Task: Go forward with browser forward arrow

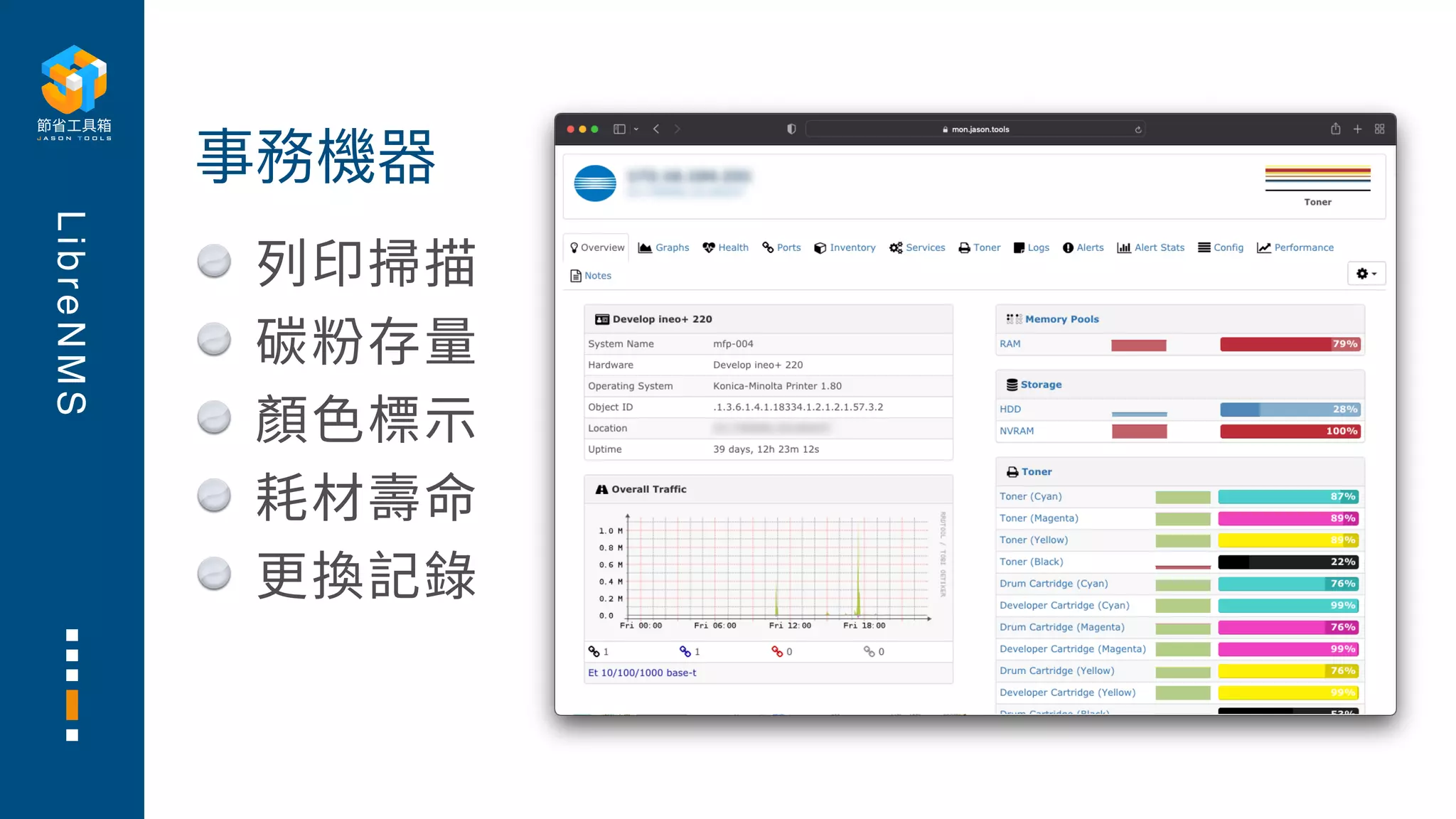Action: click(678, 129)
